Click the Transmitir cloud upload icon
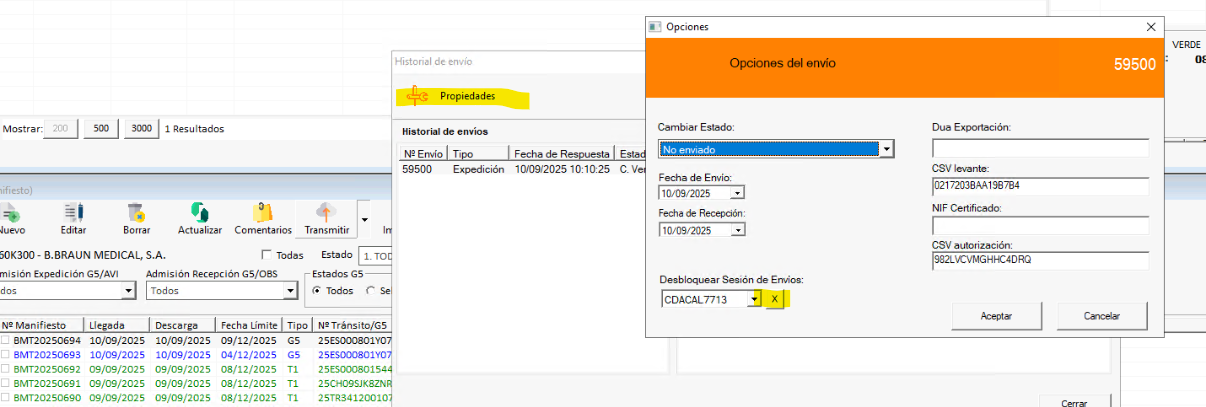The height and width of the screenshot is (407, 1206). tap(326, 212)
